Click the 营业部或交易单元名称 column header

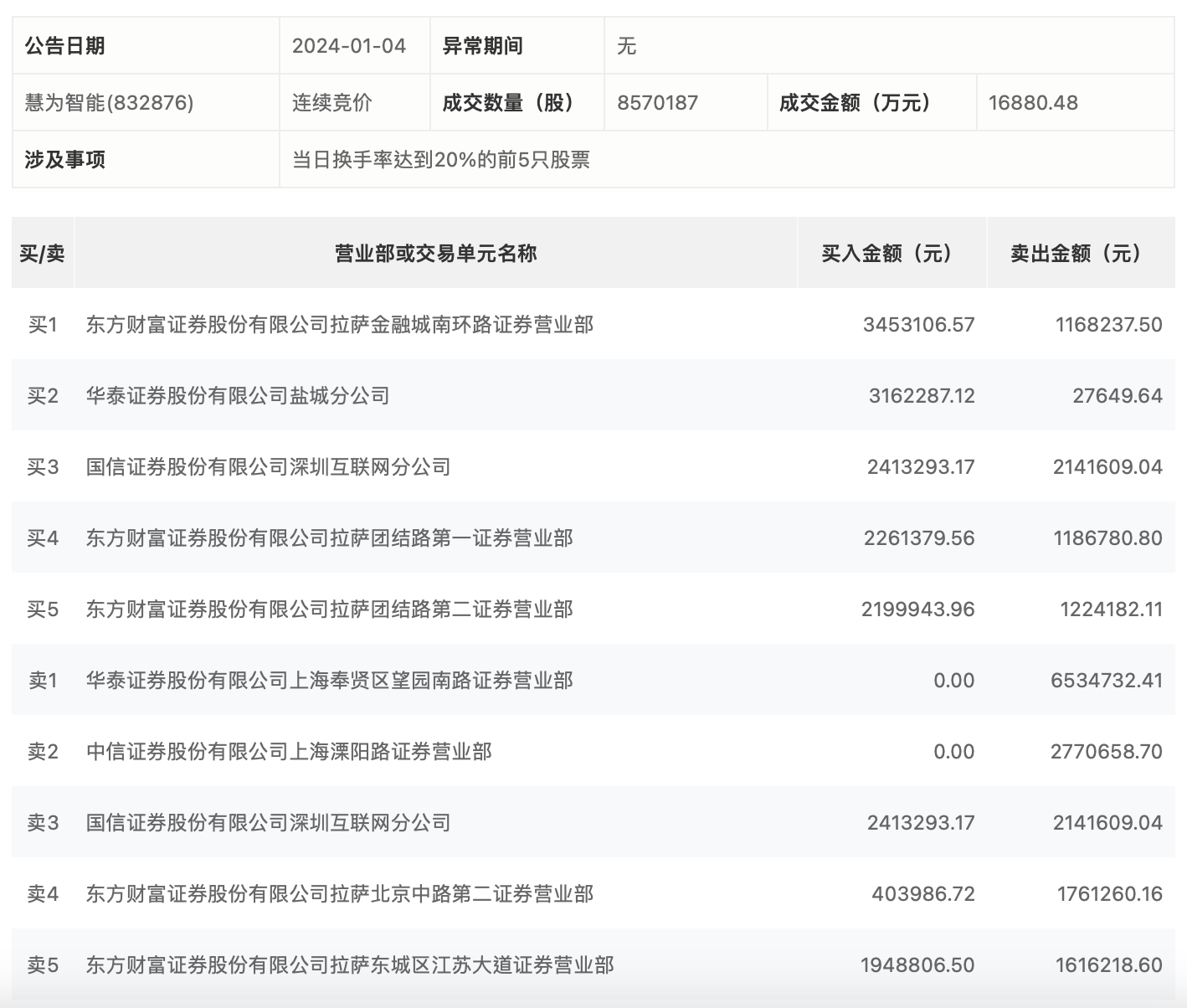point(436,253)
